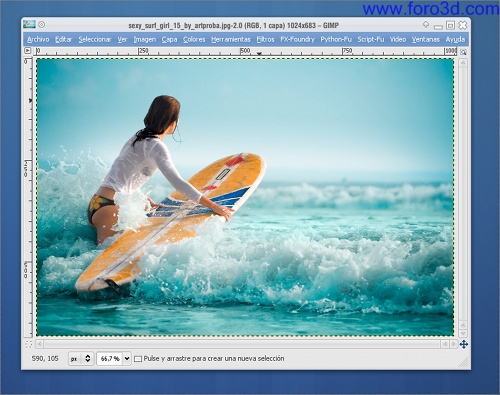
Task: Open the Colores menu
Action: 194,39
